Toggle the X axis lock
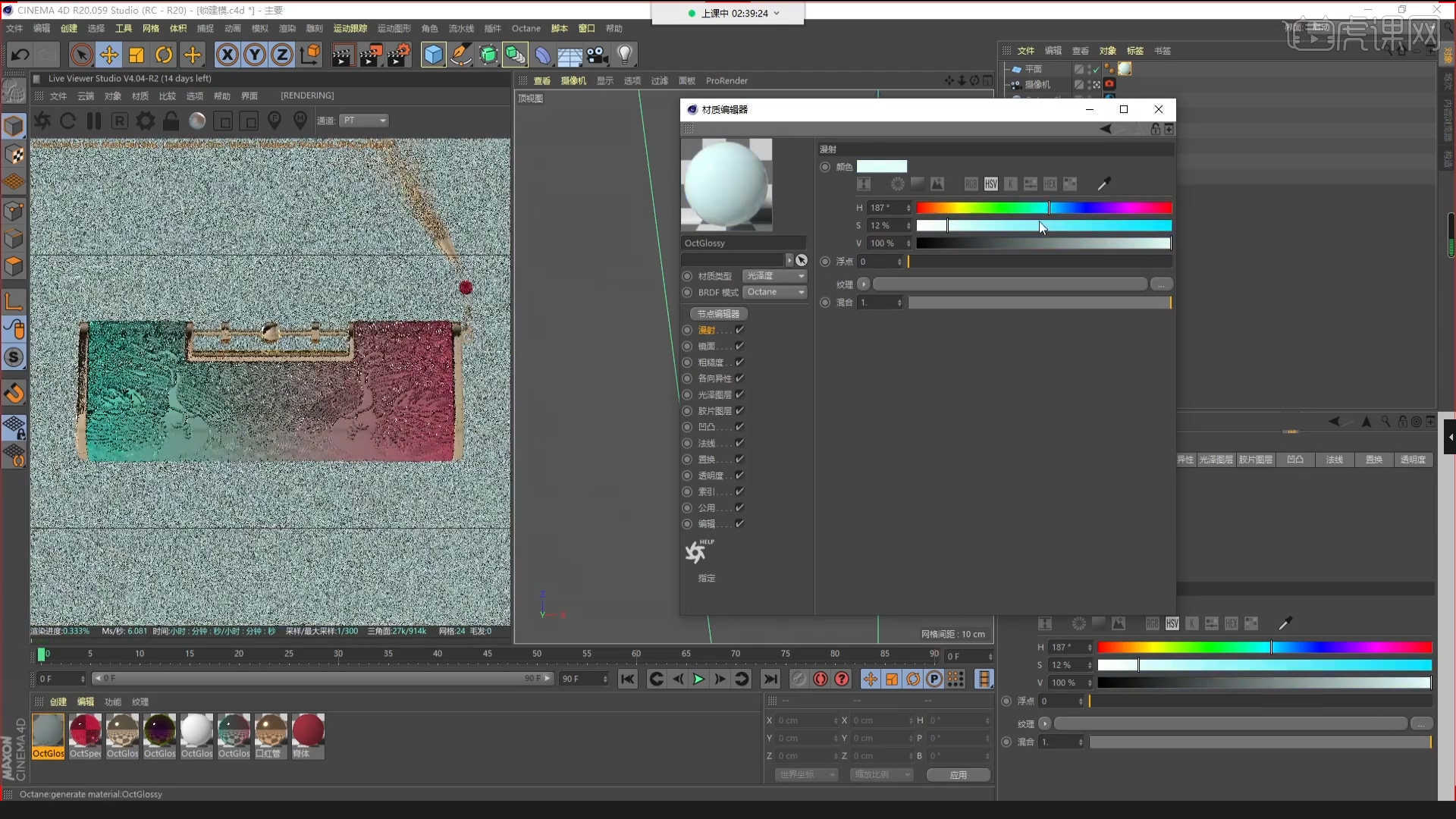Image resolution: width=1456 pixels, height=819 pixels. tap(227, 55)
